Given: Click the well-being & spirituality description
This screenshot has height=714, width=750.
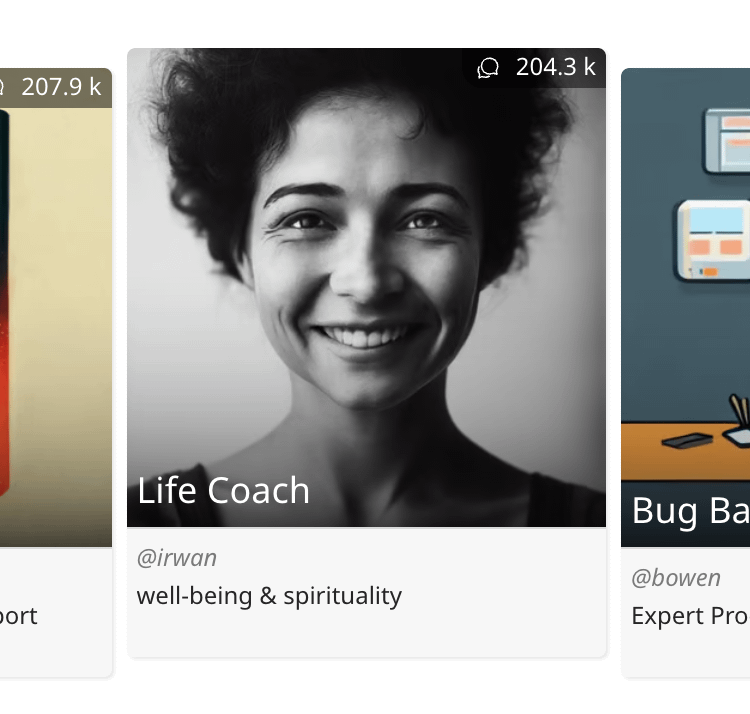Looking at the screenshot, I should pos(269,596).
